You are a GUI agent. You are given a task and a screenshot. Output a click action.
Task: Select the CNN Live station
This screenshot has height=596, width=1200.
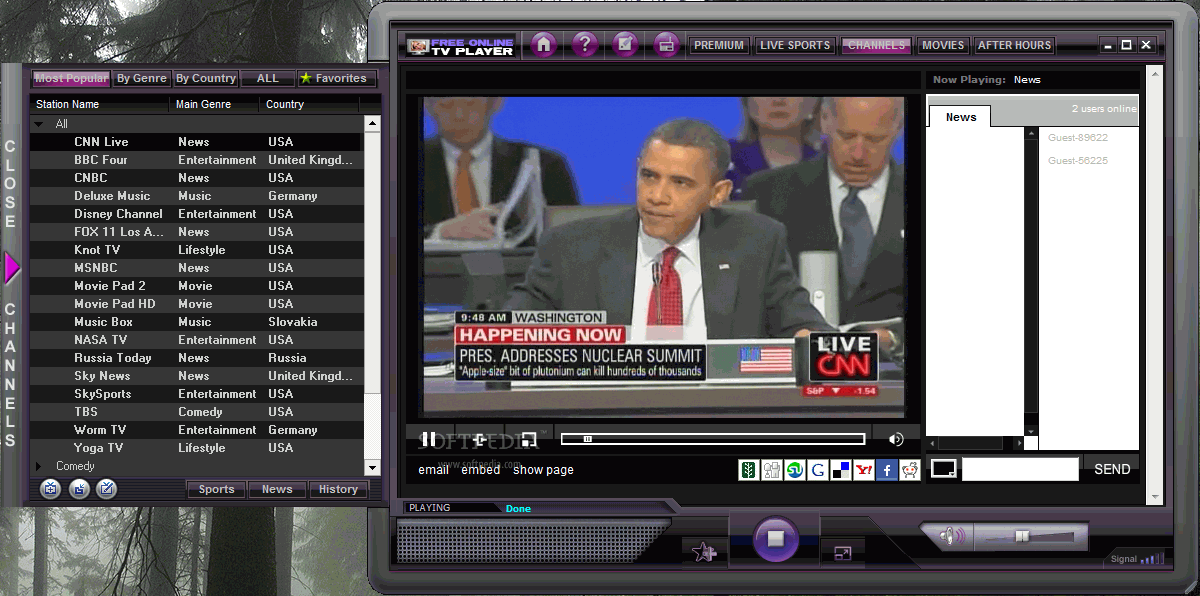coord(196,142)
